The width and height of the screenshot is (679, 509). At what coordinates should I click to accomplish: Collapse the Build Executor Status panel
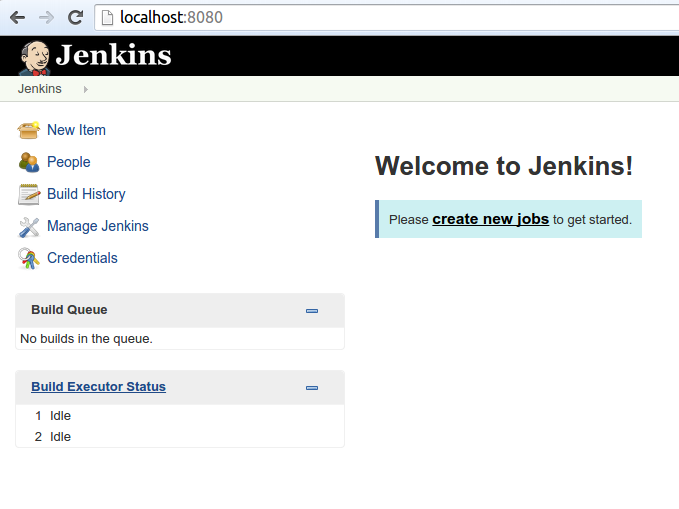[312, 388]
